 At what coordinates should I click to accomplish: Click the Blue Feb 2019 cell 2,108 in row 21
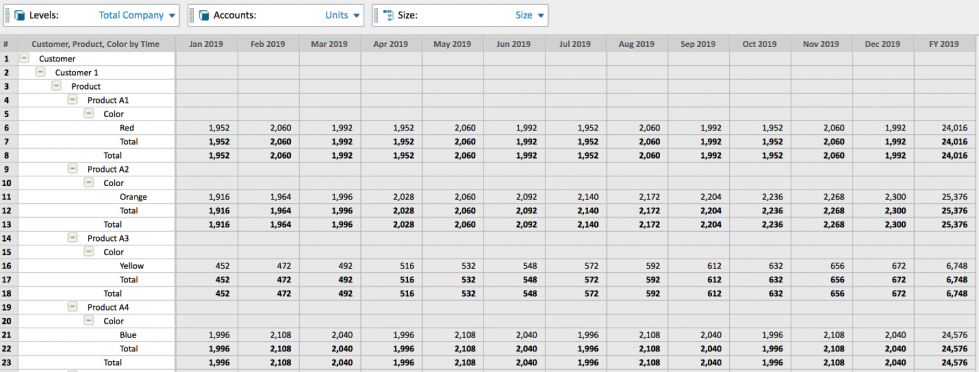[x=268, y=335]
